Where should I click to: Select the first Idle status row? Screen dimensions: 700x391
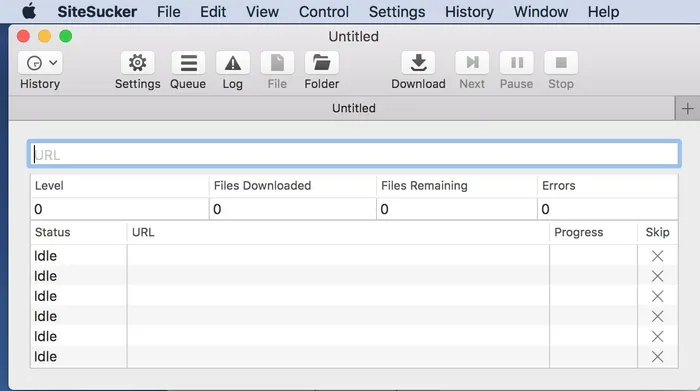point(46,256)
